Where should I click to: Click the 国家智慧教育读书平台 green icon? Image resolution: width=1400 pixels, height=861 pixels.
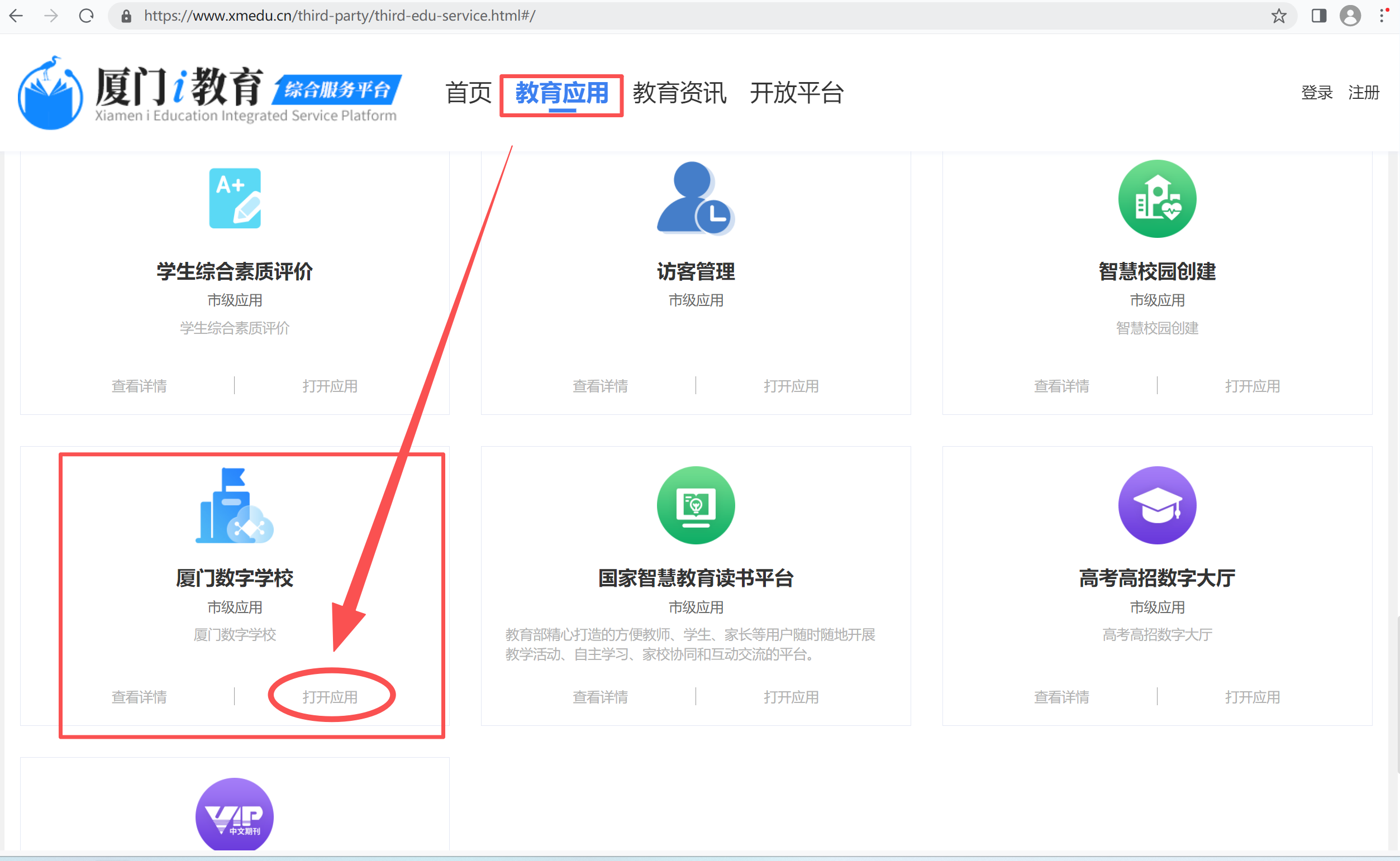coord(696,506)
